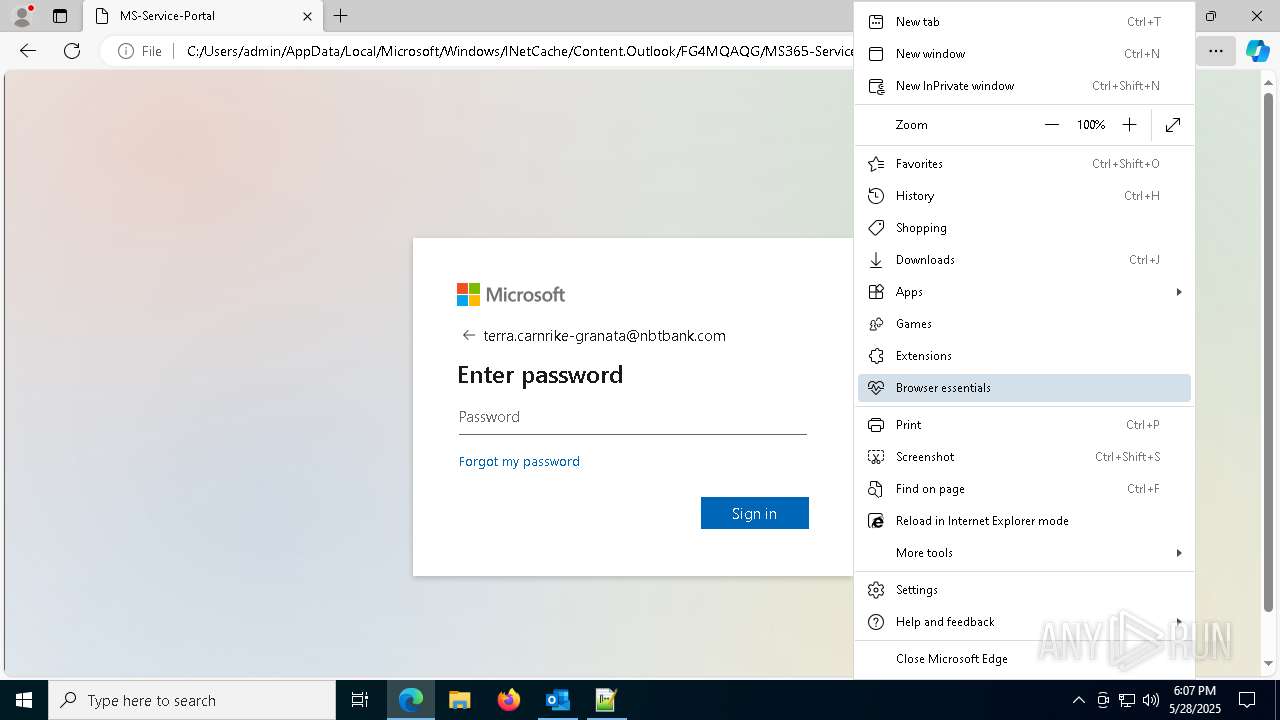
Task: Decrease zoom with the minus button
Action: coord(1052,125)
